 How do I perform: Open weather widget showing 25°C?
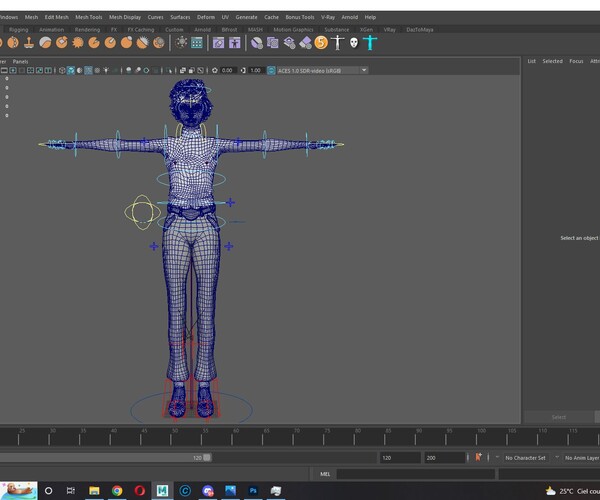click(572, 491)
